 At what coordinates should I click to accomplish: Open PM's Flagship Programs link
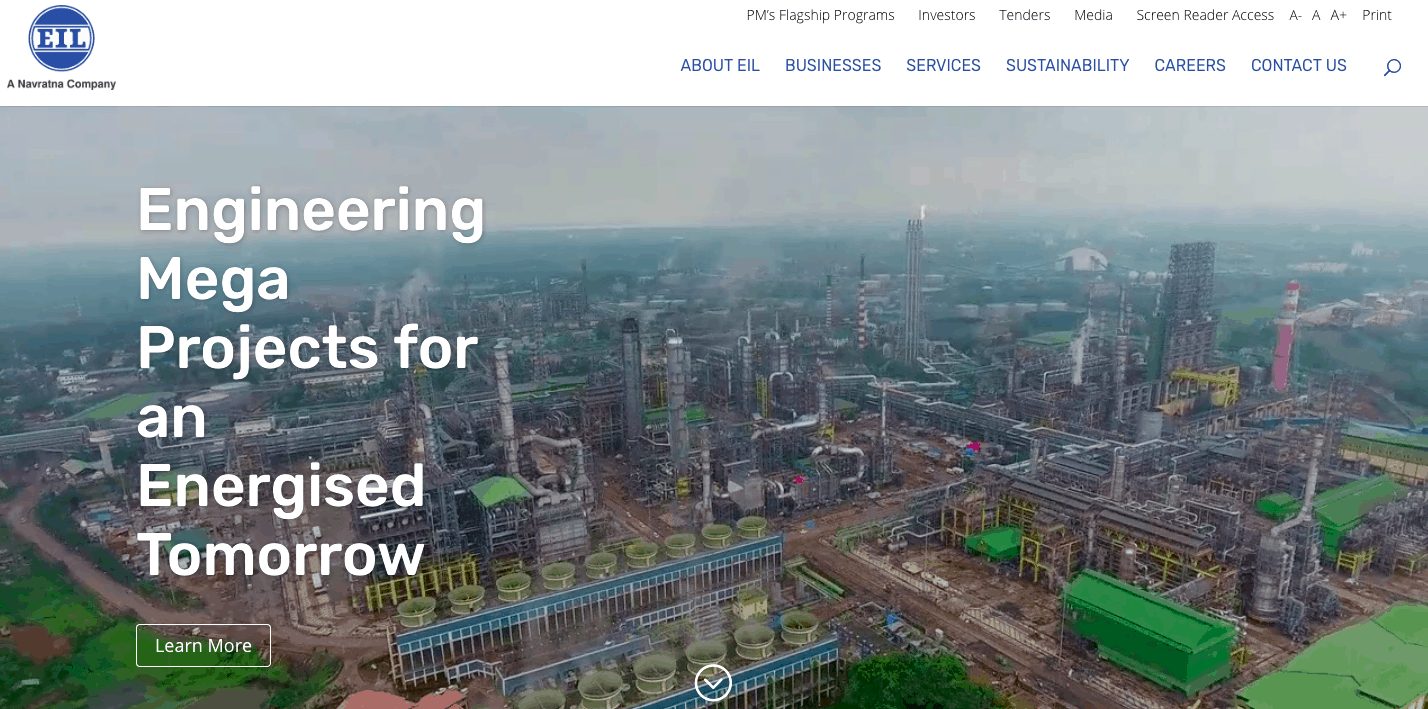[820, 15]
